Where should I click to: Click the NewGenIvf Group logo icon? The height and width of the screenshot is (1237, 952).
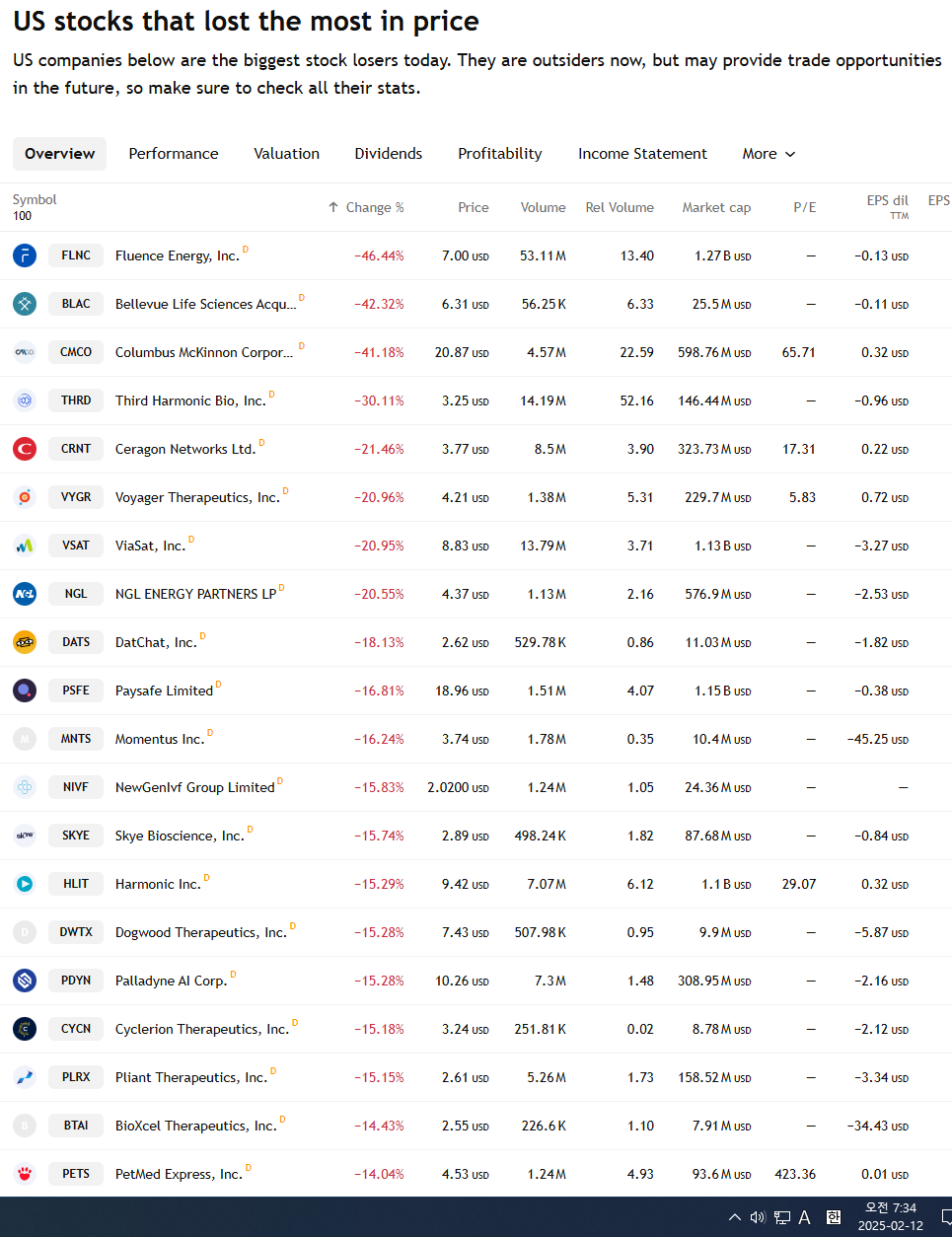[x=25, y=787]
